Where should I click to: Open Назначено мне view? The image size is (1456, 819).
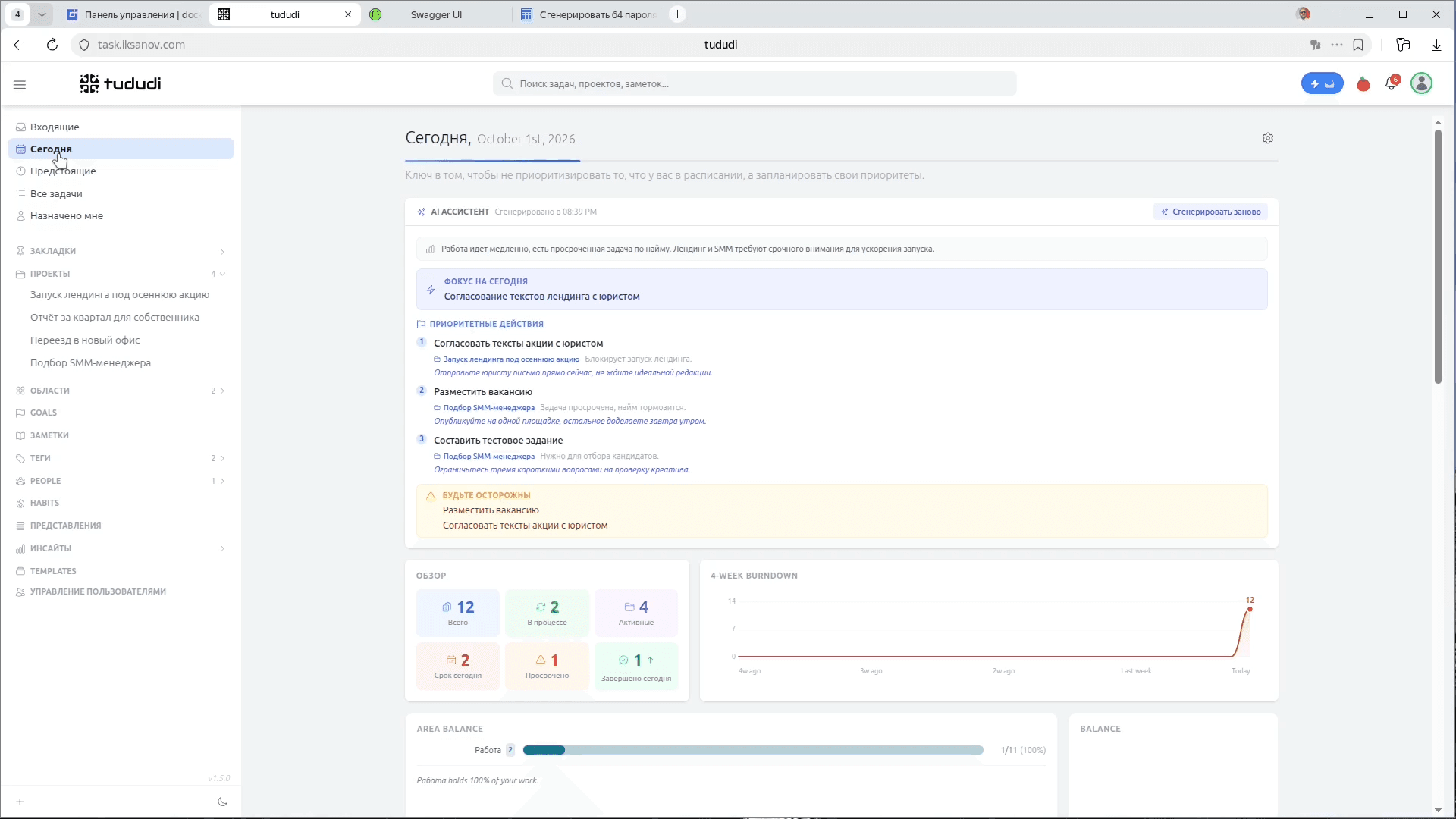(121, 215)
